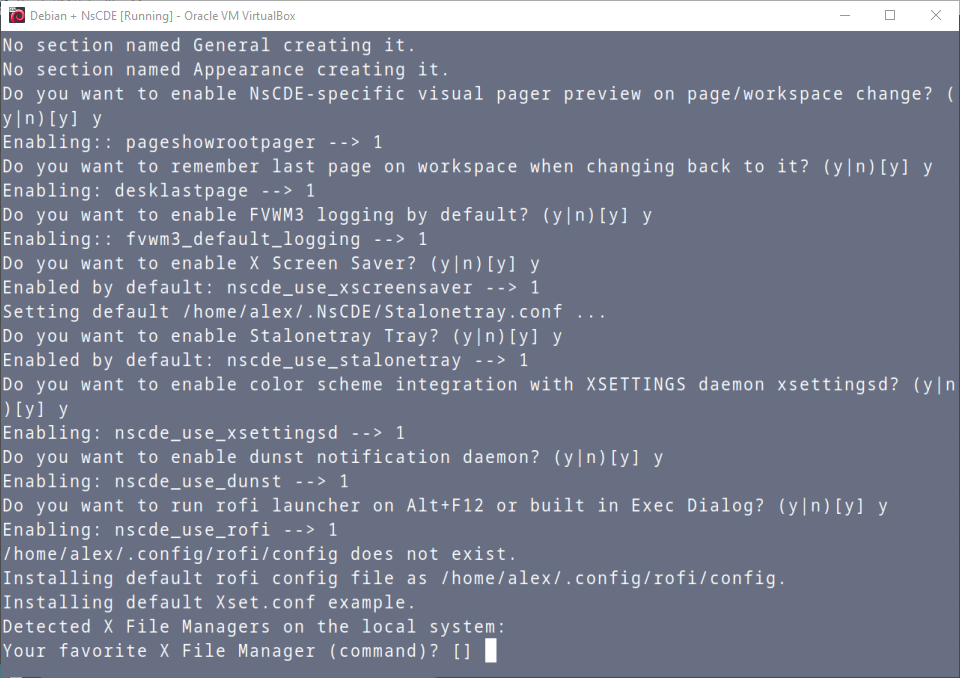Click the "Setting default /home/alex/.NsCDE/Stalonetray.conf" line
960x678 pixels.
click(304, 312)
